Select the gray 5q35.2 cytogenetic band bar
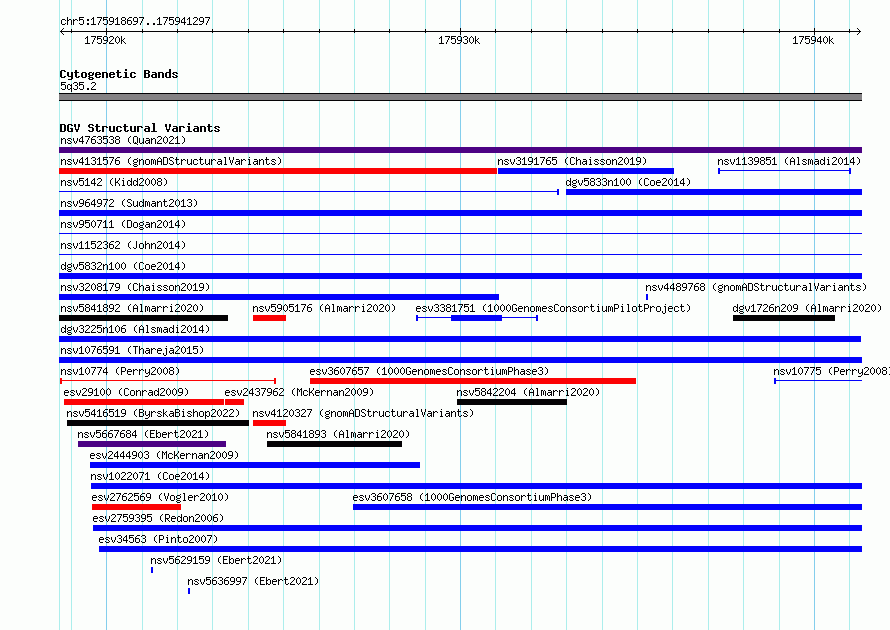This screenshot has width=890, height=630. 460,97
